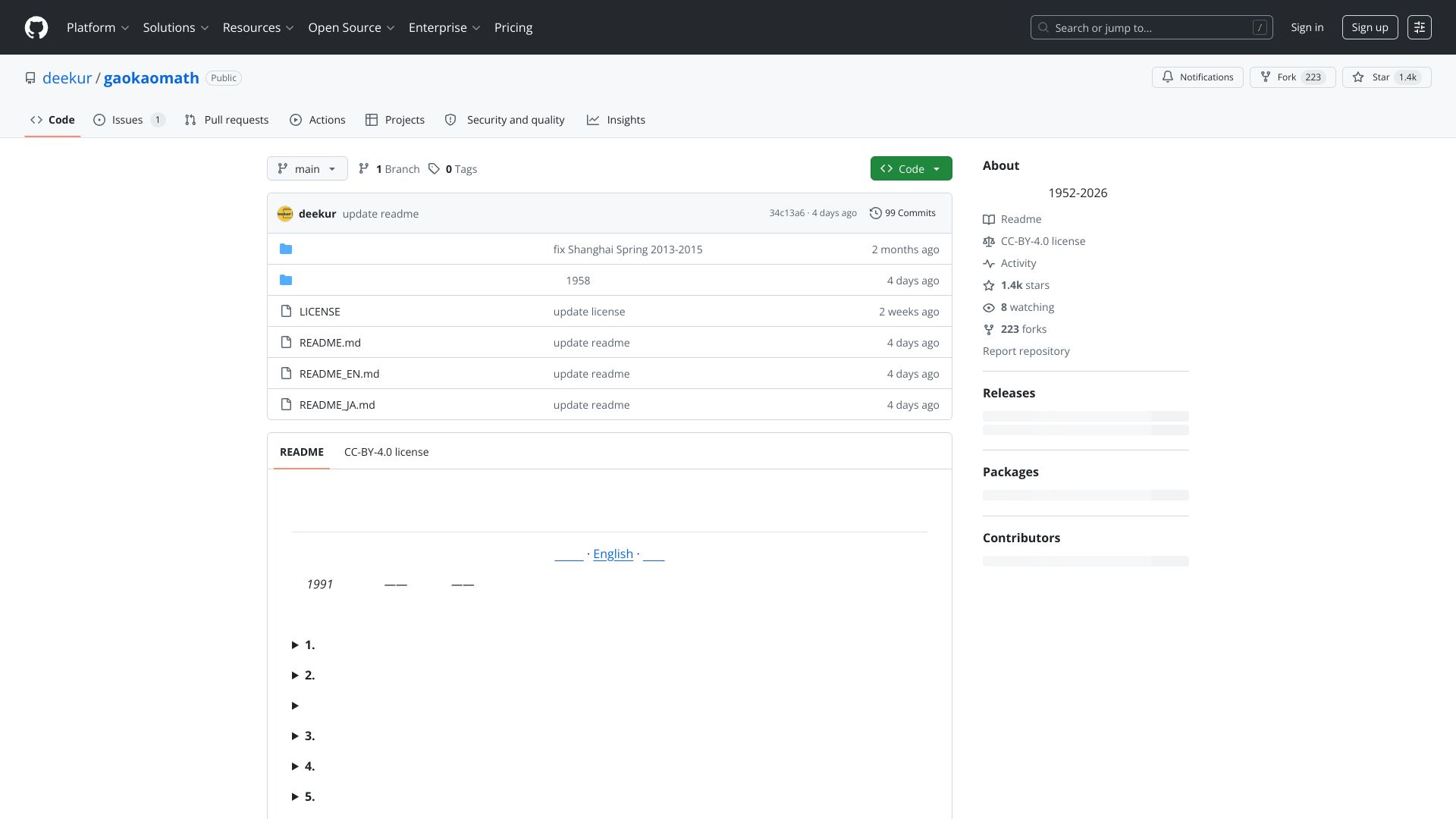
Task: Expand README section 4 disclosure triangle
Action: coord(295,766)
